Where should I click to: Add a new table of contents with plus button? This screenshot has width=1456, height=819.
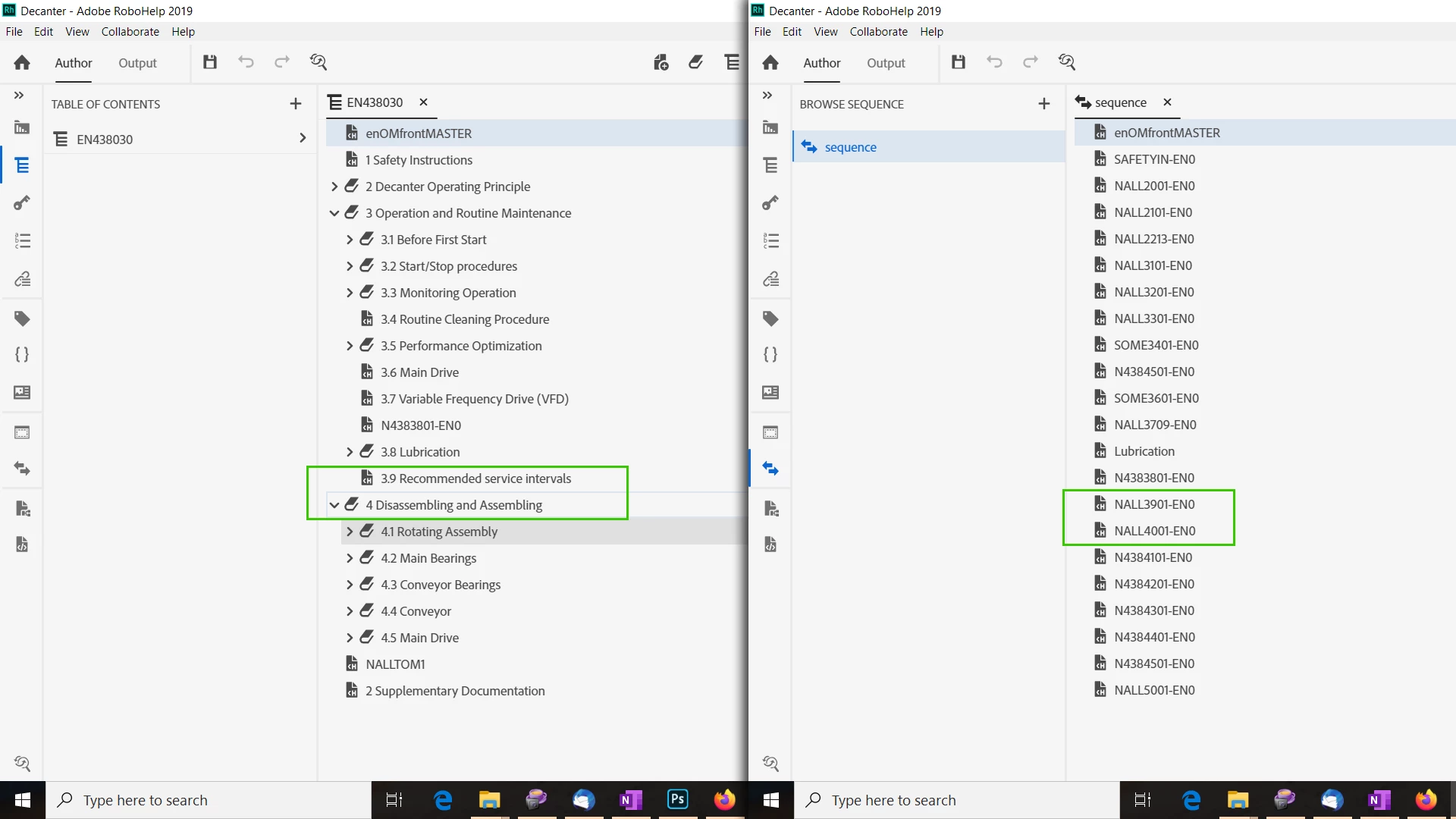pos(296,104)
